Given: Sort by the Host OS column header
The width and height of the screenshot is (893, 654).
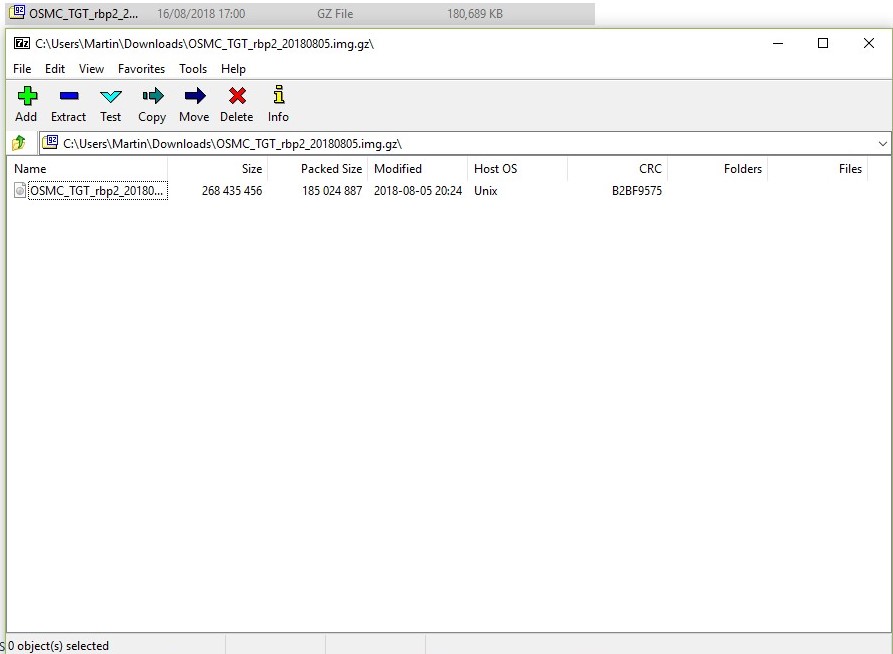Looking at the screenshot, I should pos(518,169).
